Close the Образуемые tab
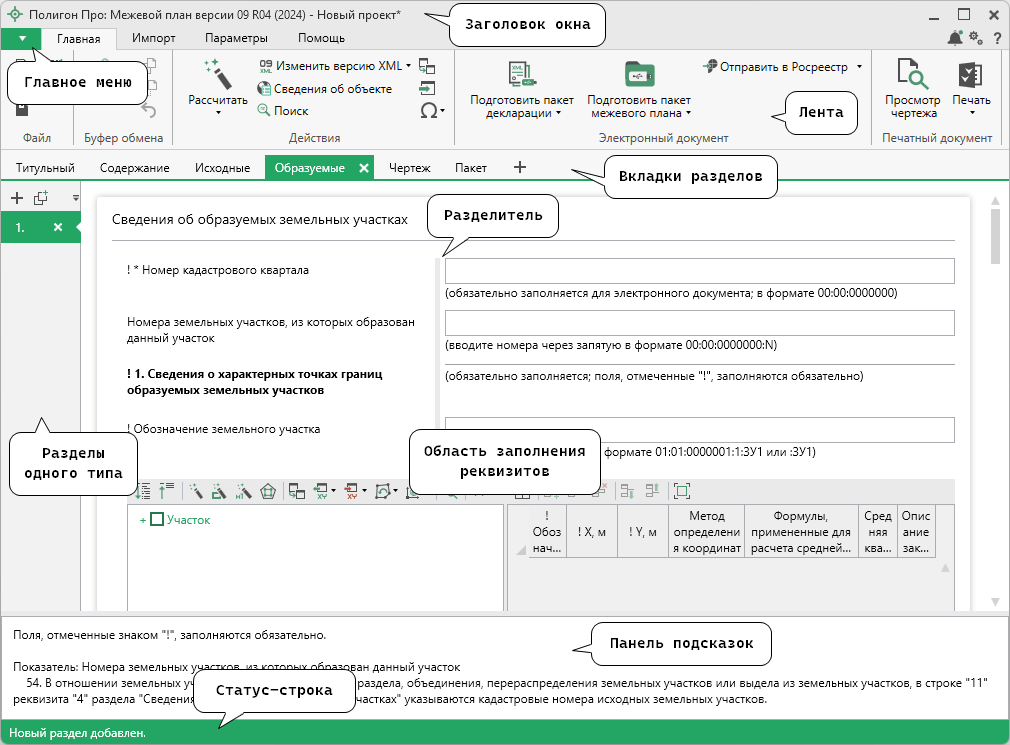Image resolution: width=1010 pixels, height=745 pixels. [x=363, y=168]
